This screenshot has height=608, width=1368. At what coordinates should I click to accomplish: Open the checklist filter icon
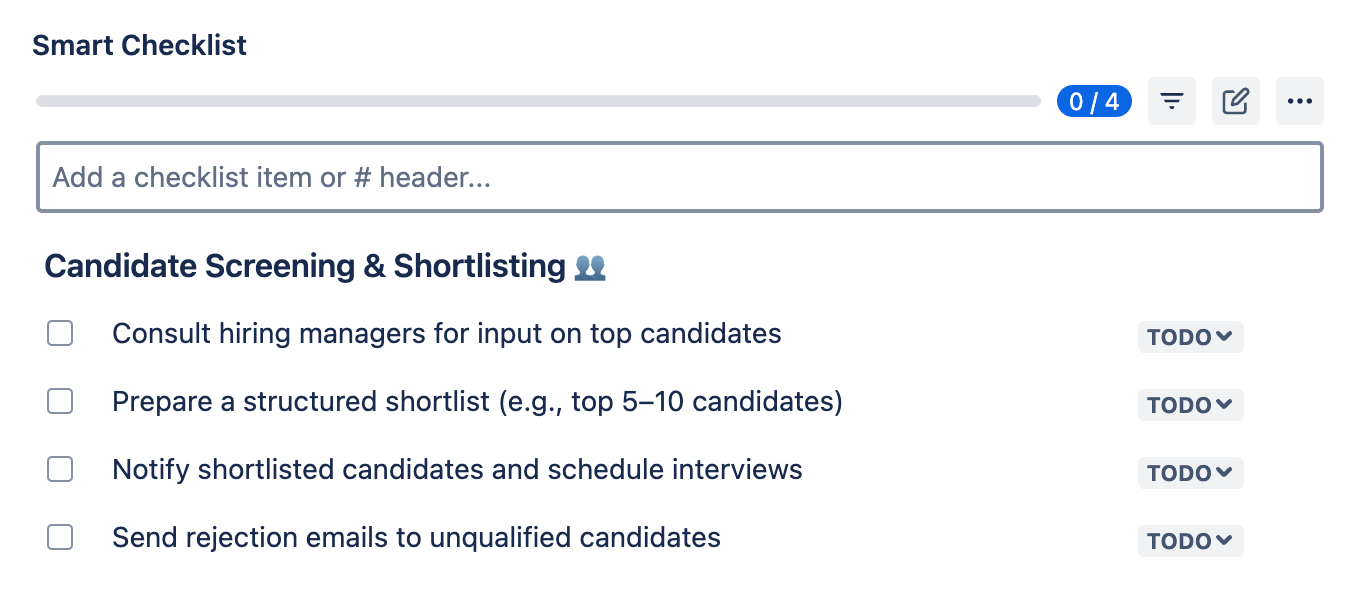tap(1172, 101)
